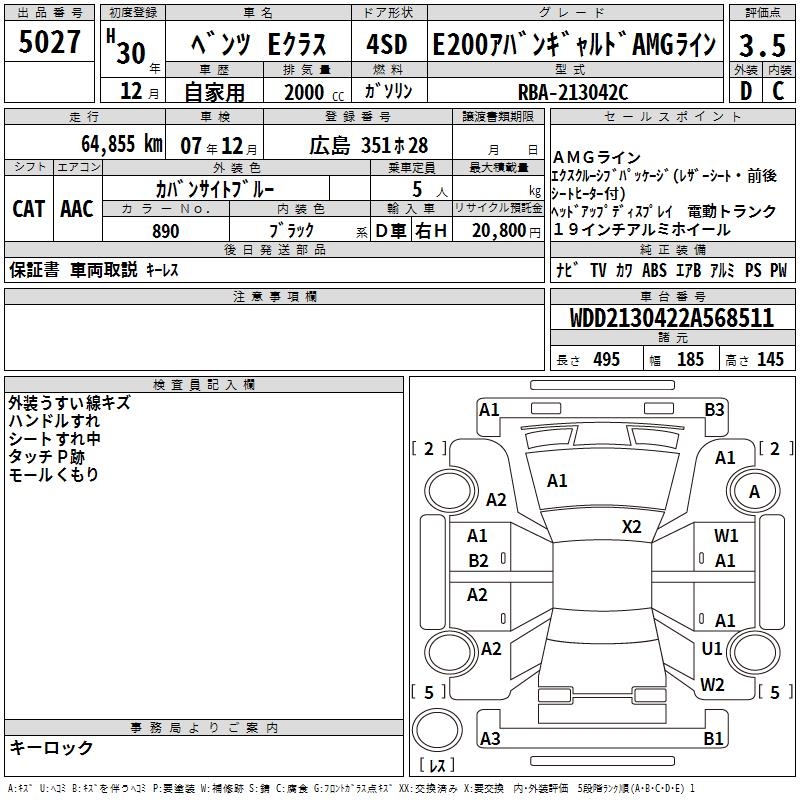
Task: Select chassis number WDD2130422A568511
Action: click(x=672, y=318)
